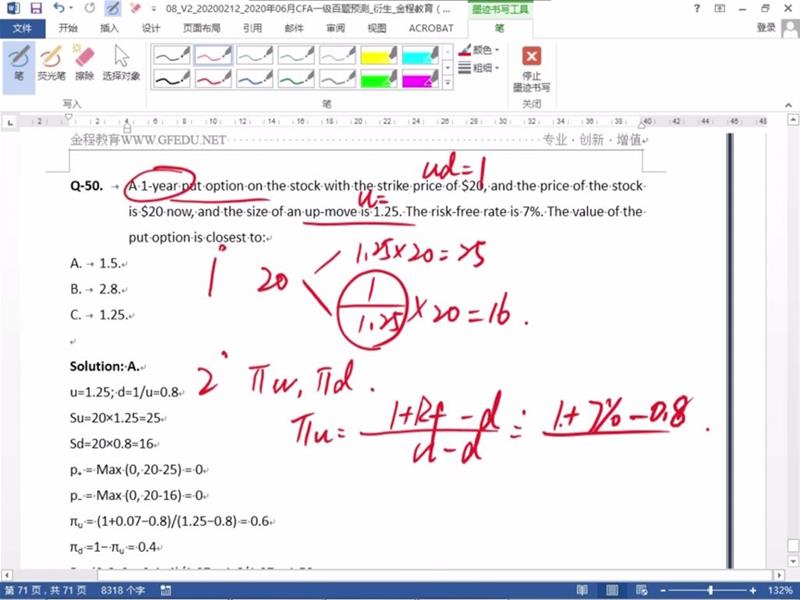Switch to Print Layout view
This screenshot has height=600, width=800.
(612, 590)
